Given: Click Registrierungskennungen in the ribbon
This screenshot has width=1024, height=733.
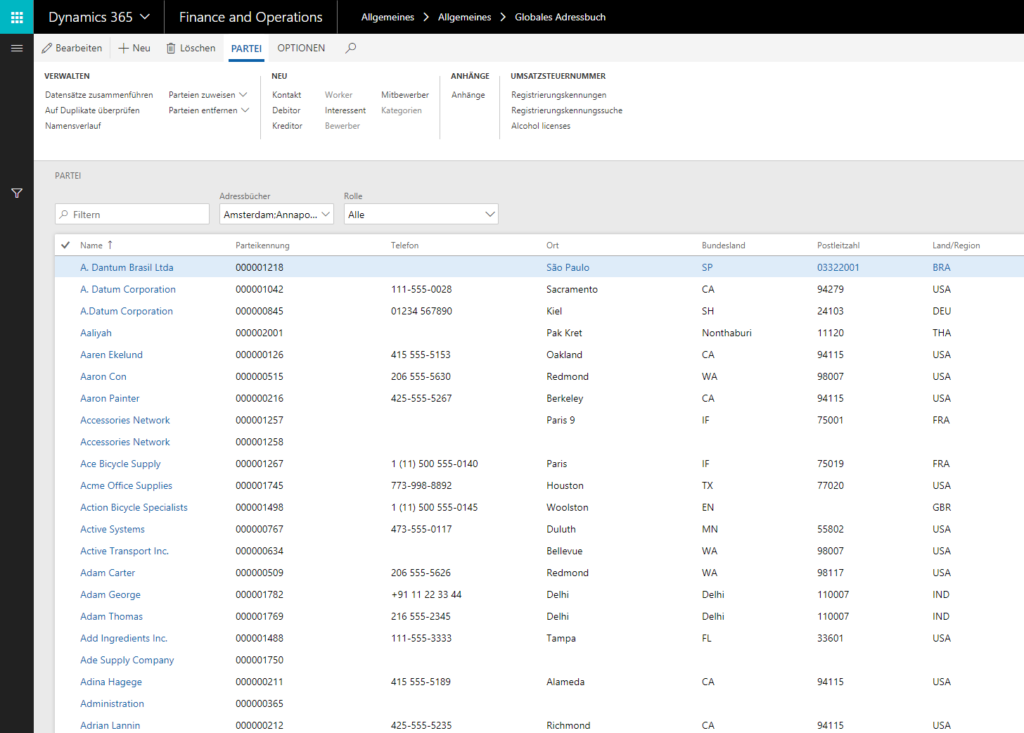Looking at the screenshot, I should pos(558,95).
